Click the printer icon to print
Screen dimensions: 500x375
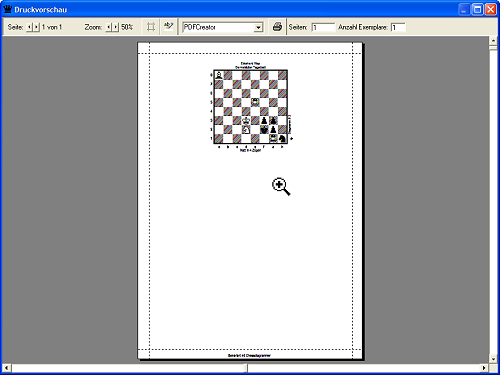pos(277,27)
